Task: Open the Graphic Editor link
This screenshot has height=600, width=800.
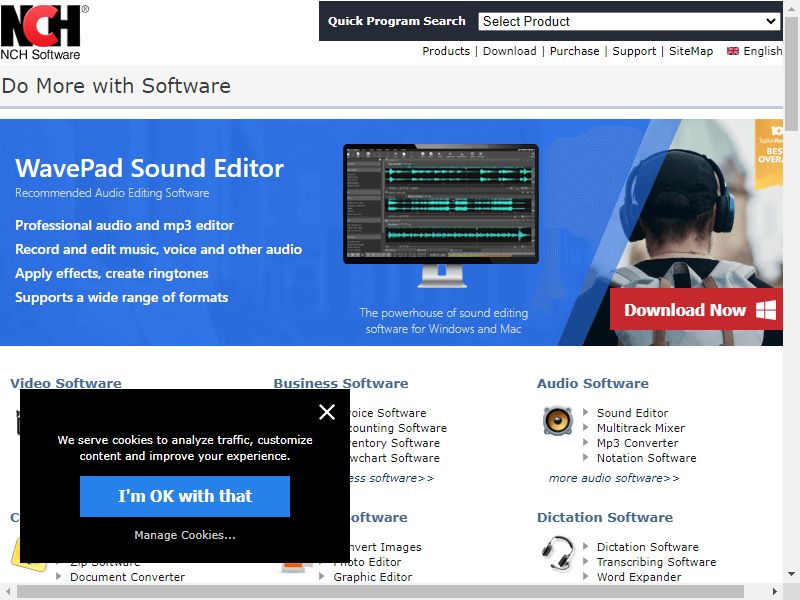Action: click(x=372, y=577)
